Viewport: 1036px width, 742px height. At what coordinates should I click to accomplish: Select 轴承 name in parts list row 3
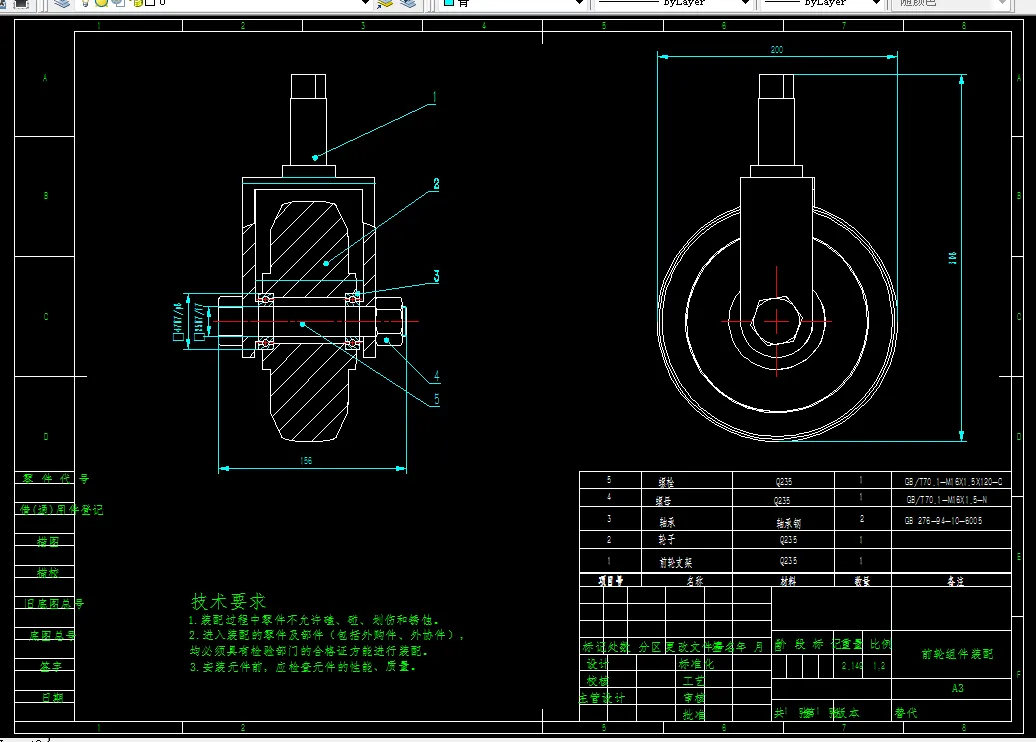click(667, 522)
